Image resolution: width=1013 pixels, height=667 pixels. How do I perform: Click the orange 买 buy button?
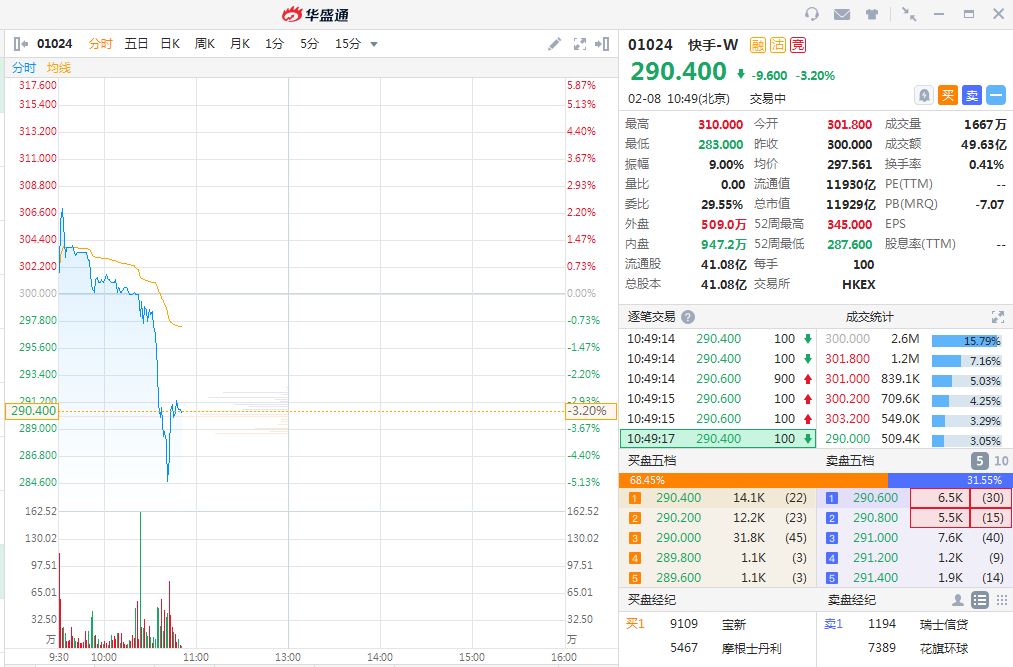[949, 95]
